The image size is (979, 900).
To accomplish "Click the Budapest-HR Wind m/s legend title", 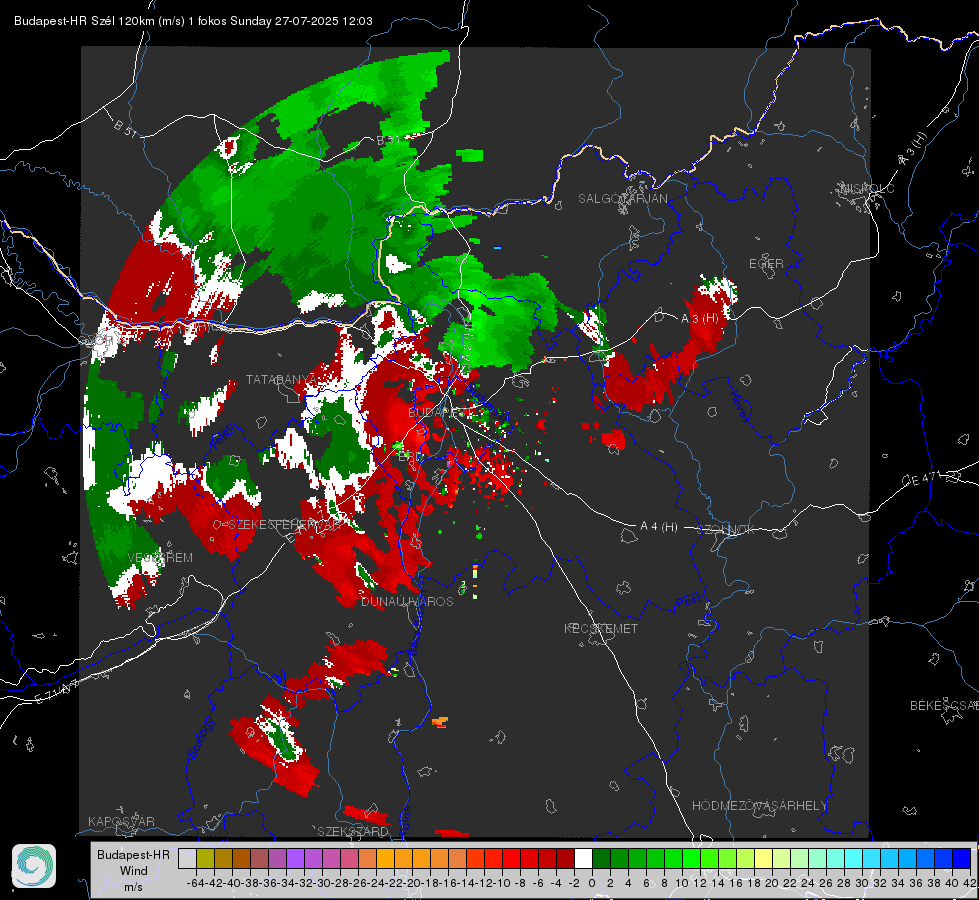I will pos(134,870).
